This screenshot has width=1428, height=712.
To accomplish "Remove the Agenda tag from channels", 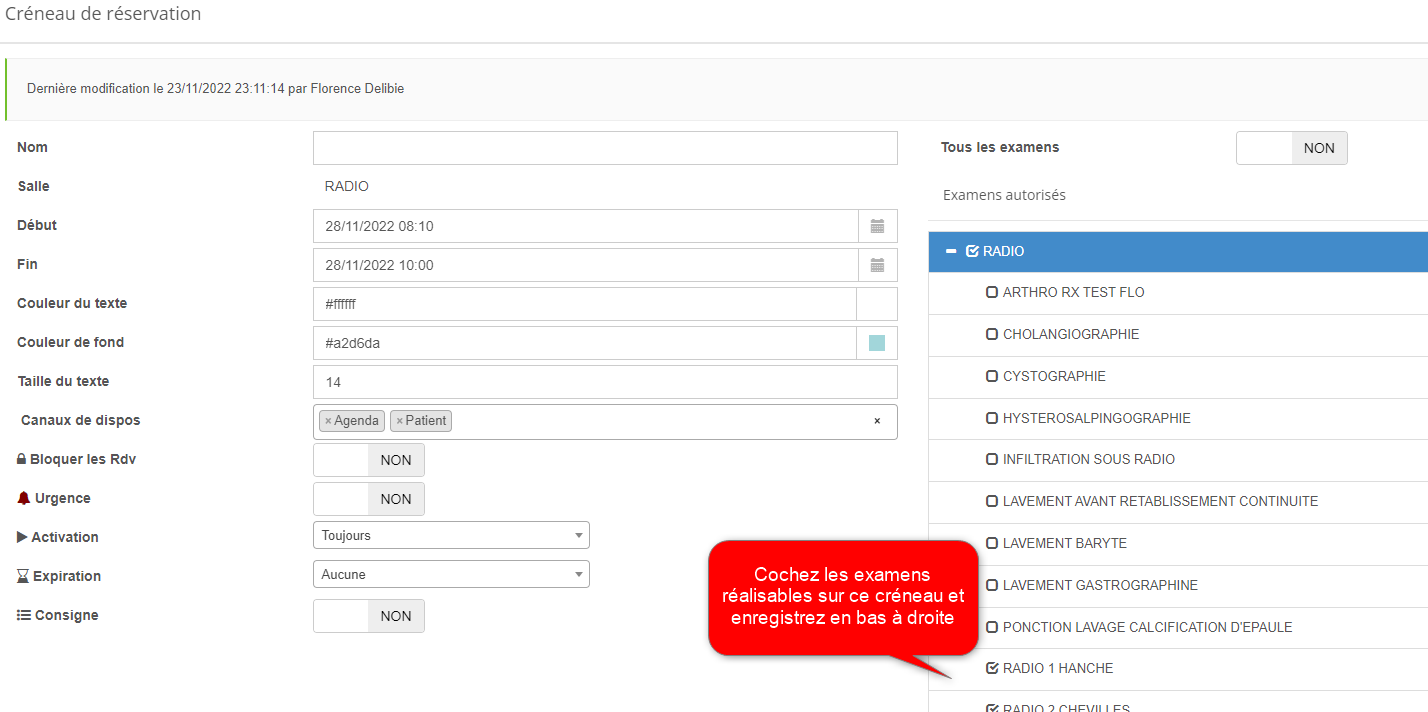I will (x=328, y=421).
